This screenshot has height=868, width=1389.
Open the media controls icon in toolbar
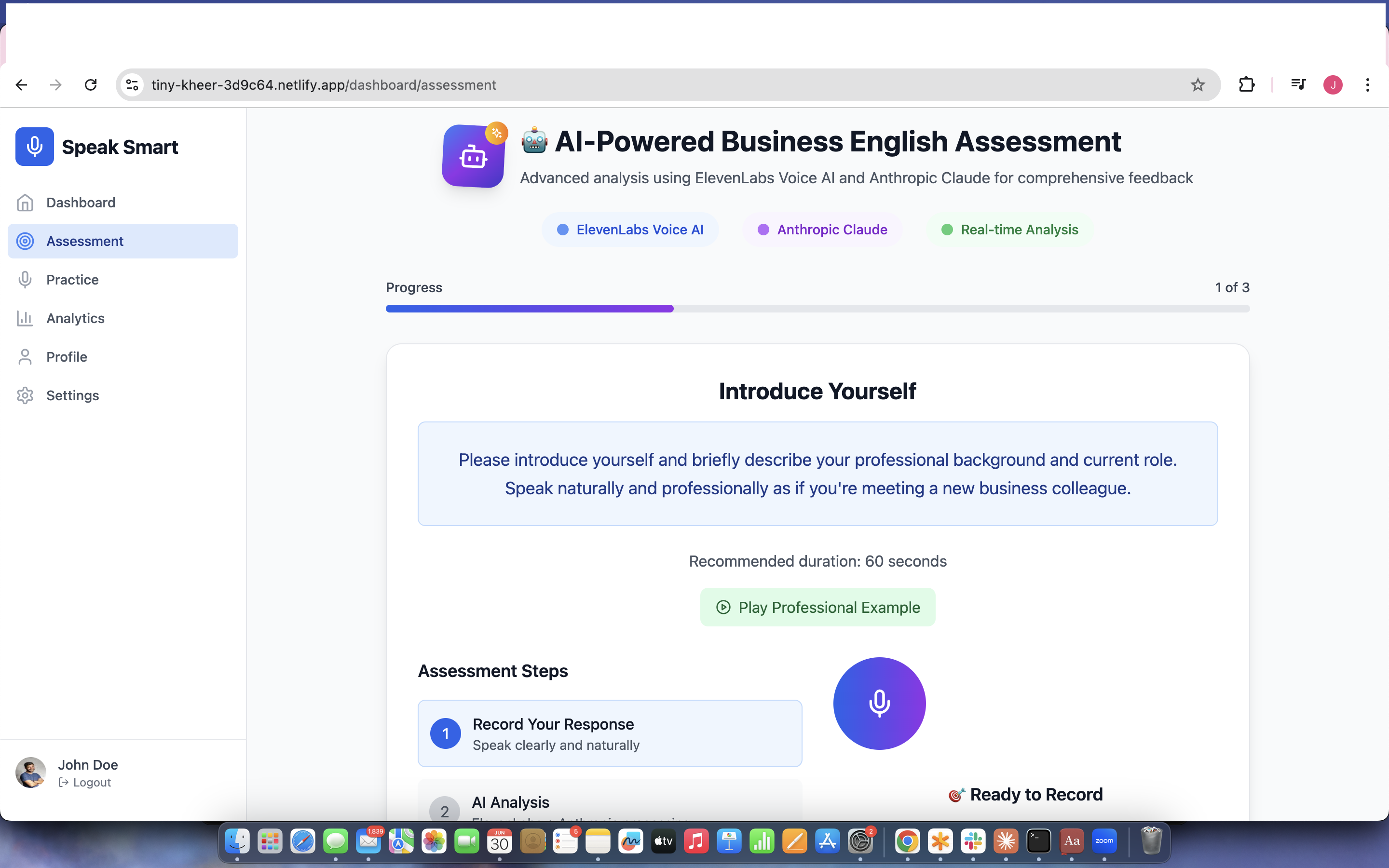[1298, 85]
